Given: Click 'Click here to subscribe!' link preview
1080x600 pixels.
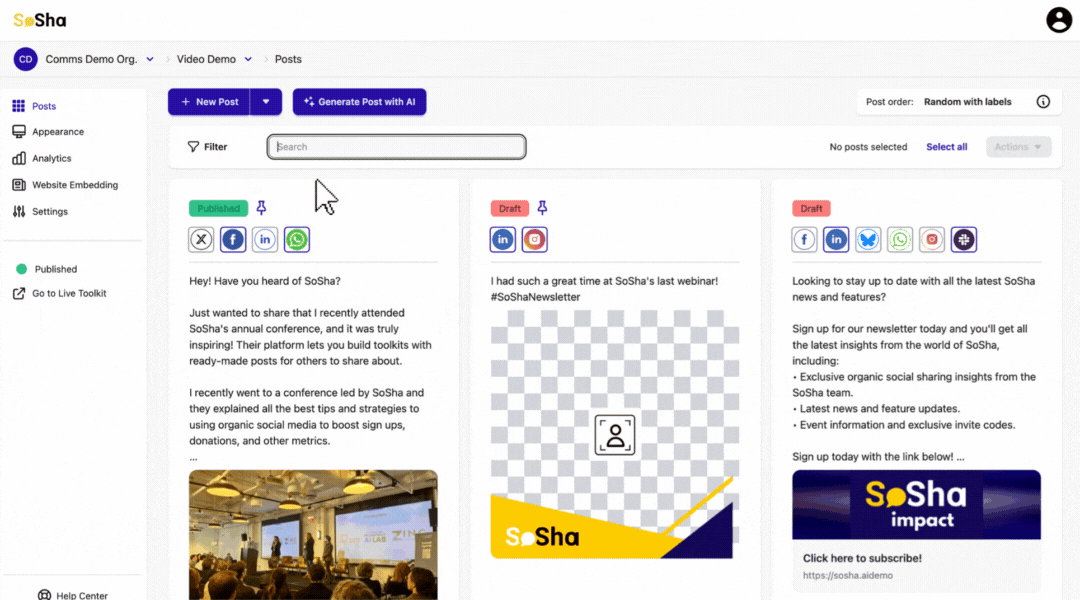Looking at the screenshot, I should pos(862,559).
